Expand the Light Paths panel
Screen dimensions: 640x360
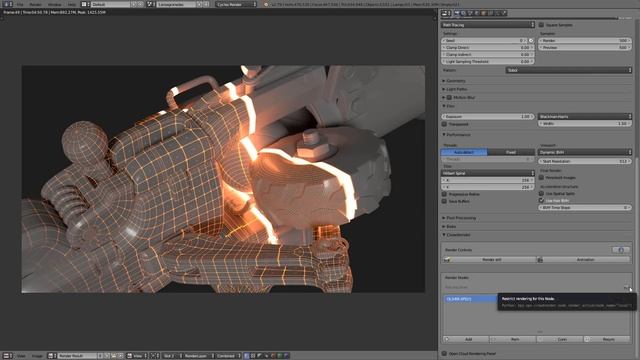tap(455, 89)
